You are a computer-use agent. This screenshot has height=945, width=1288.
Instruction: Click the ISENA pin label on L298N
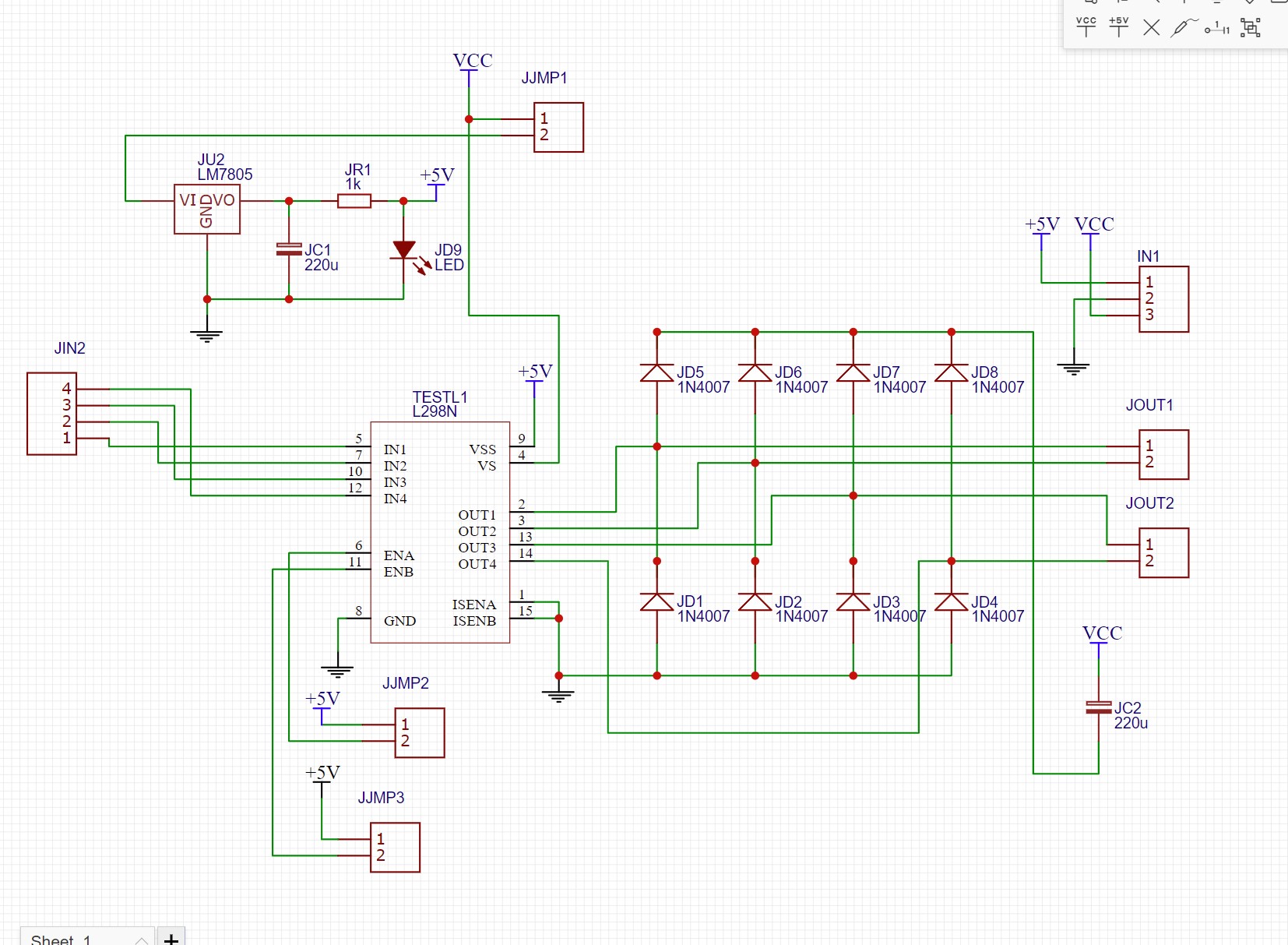pos(474,605)
